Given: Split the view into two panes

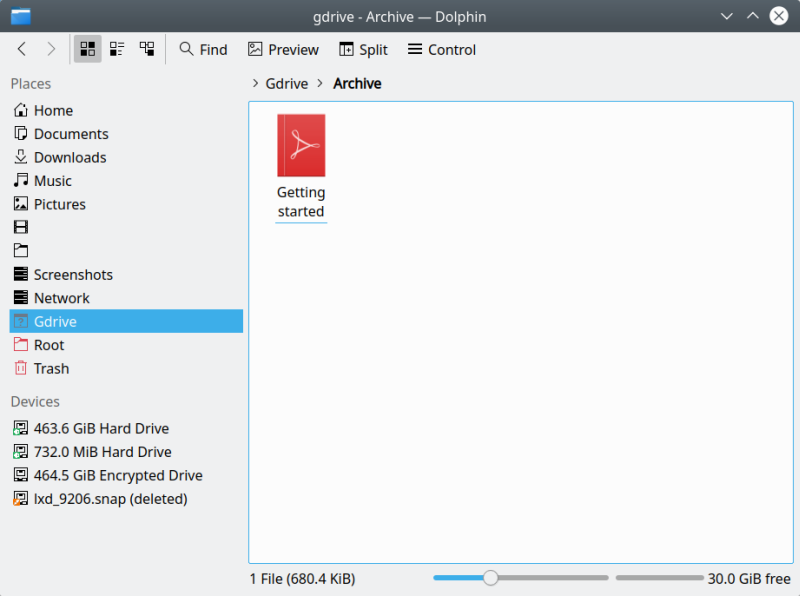Looking at the screenshot, I should click(x=362, y=48).
